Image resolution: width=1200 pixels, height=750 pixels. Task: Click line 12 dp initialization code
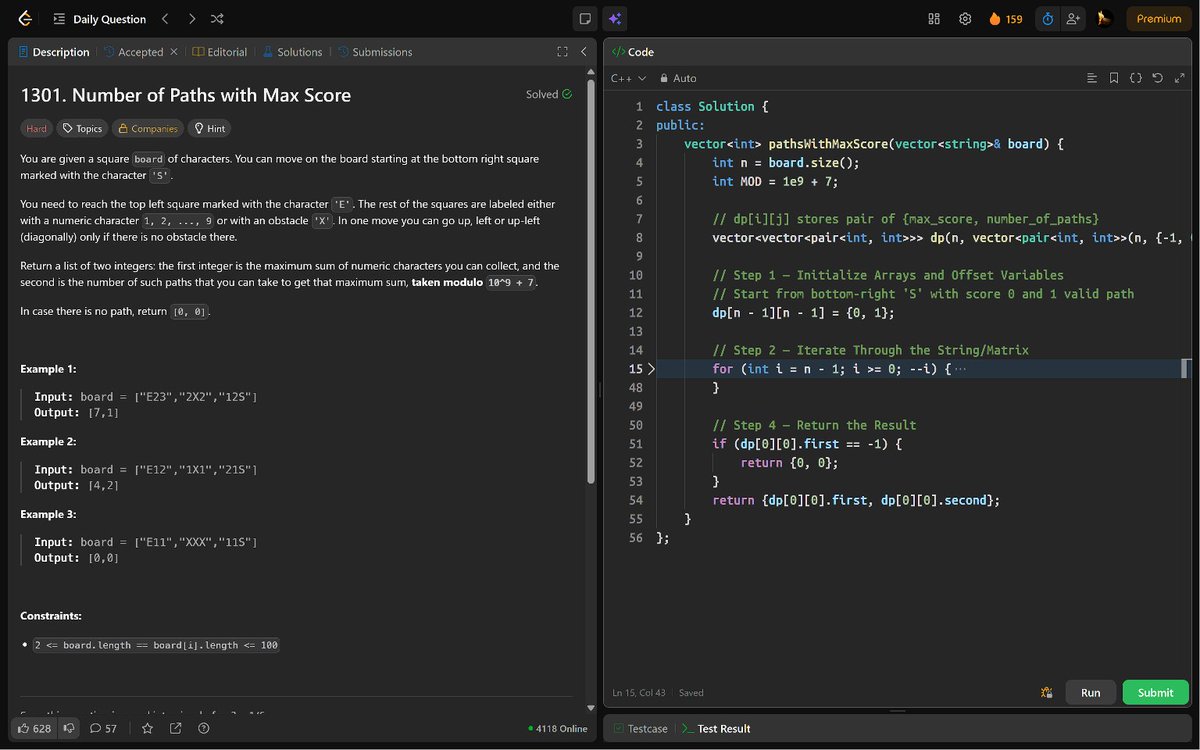[803, 313]
